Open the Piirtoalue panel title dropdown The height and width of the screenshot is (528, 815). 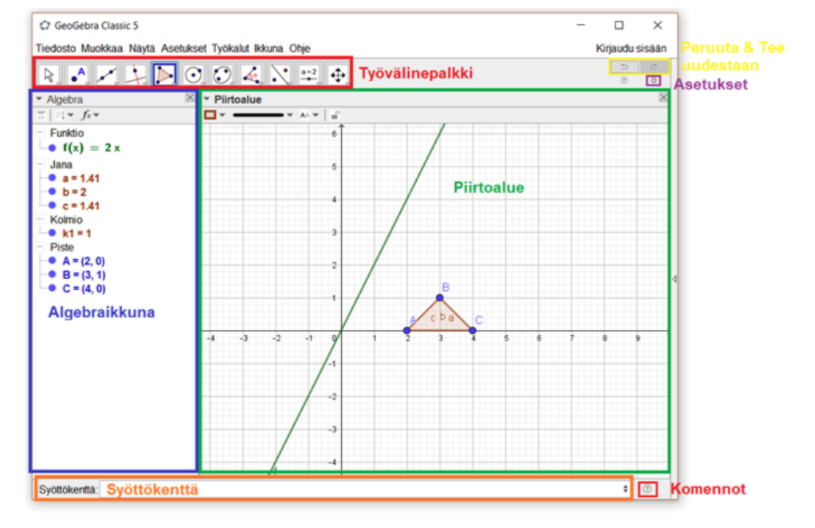(207, 99)
